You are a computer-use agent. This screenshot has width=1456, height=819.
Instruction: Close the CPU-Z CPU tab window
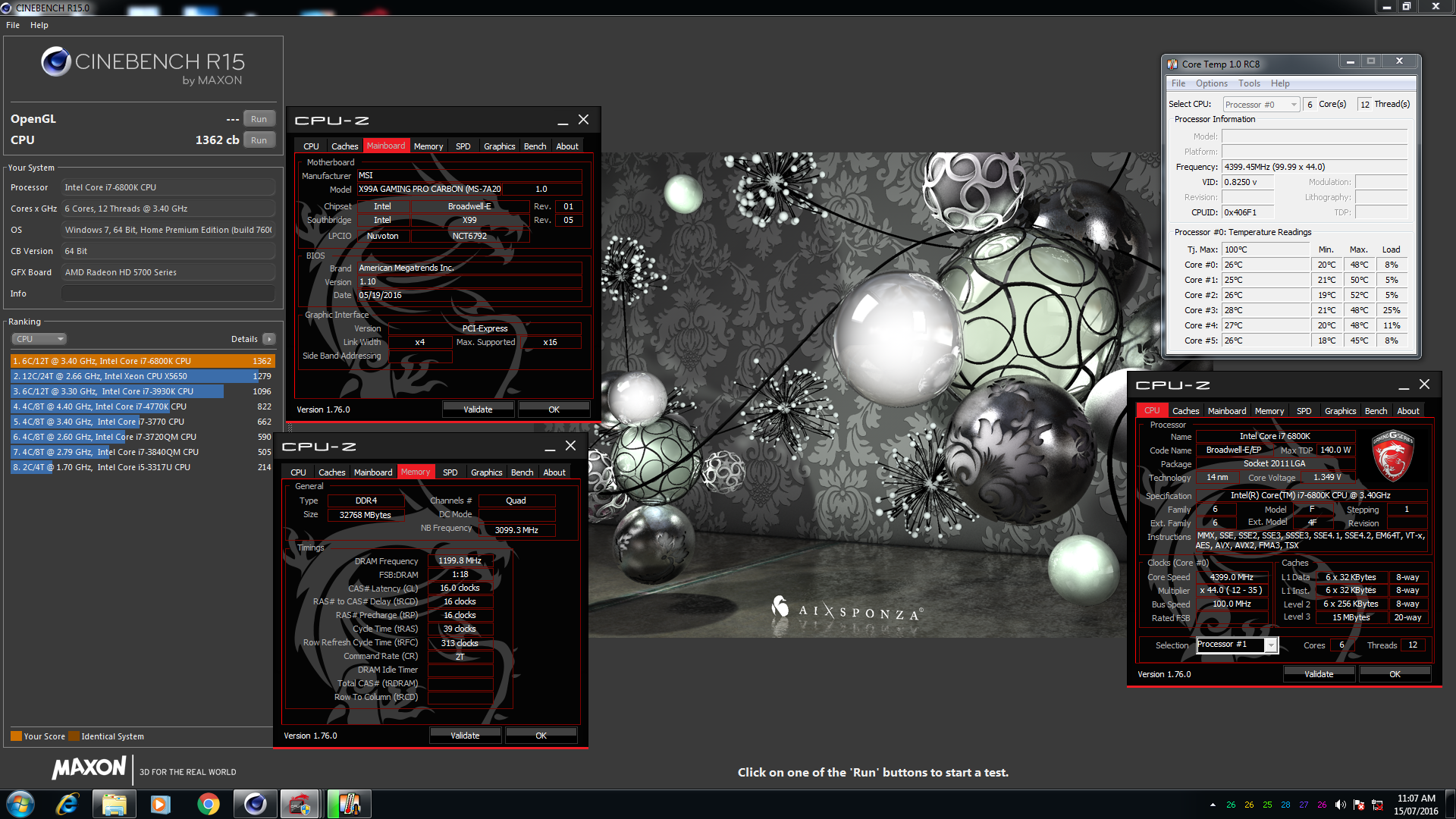1424,384
